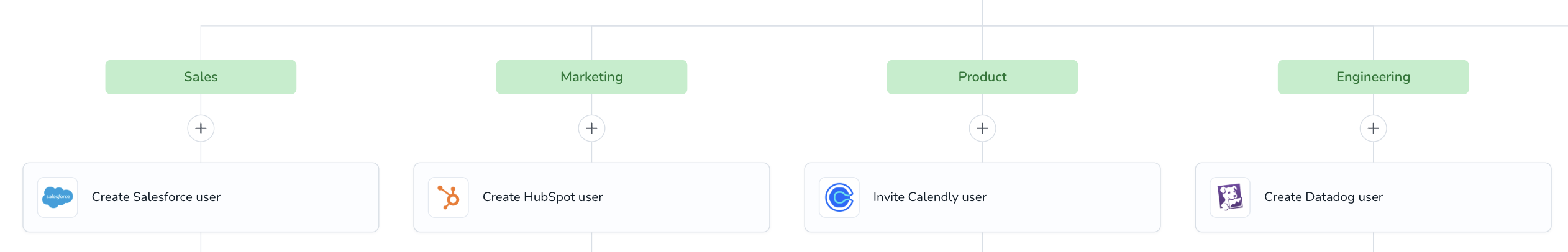This screenshot has height=252, width=1568.
Task: Click the 'Create HubSpot user' text
Action: pos(542,197)
